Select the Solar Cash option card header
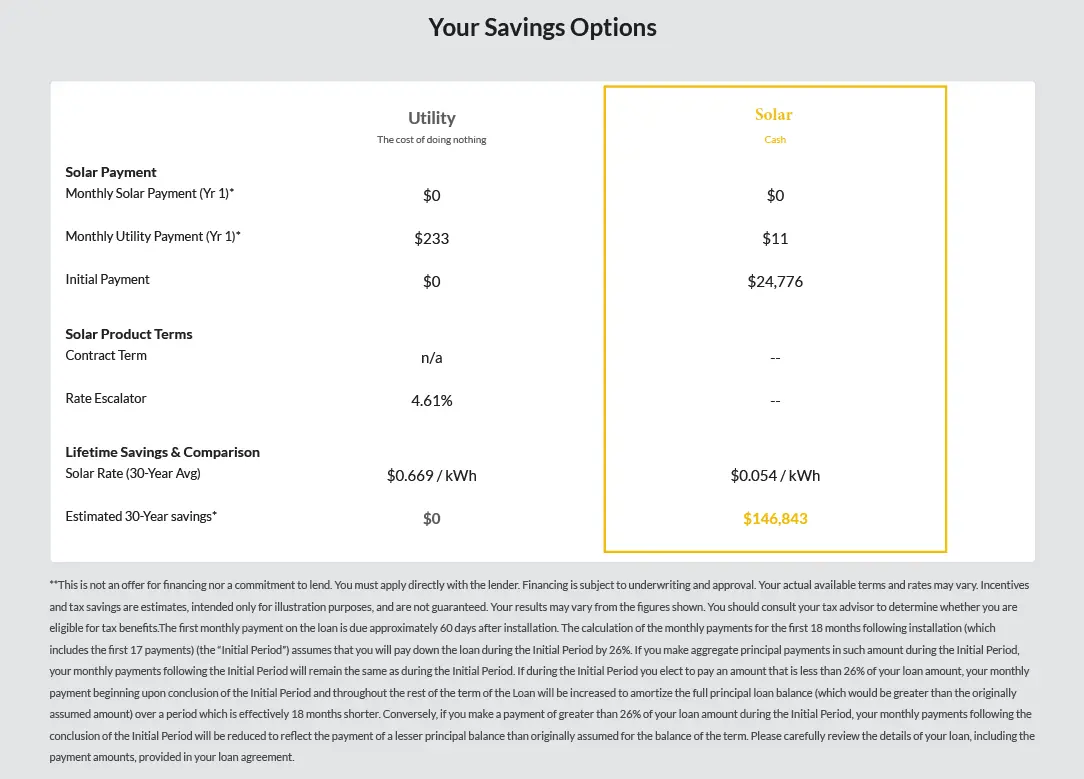Screen dimensions: 1084x779 click(x=774, y=115)
